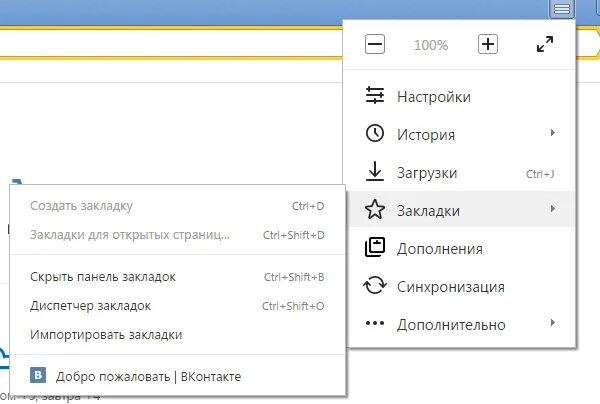600x404 pixels.
Task: Expand the Дополнительно submenu arrow
Action: [553, 323]
